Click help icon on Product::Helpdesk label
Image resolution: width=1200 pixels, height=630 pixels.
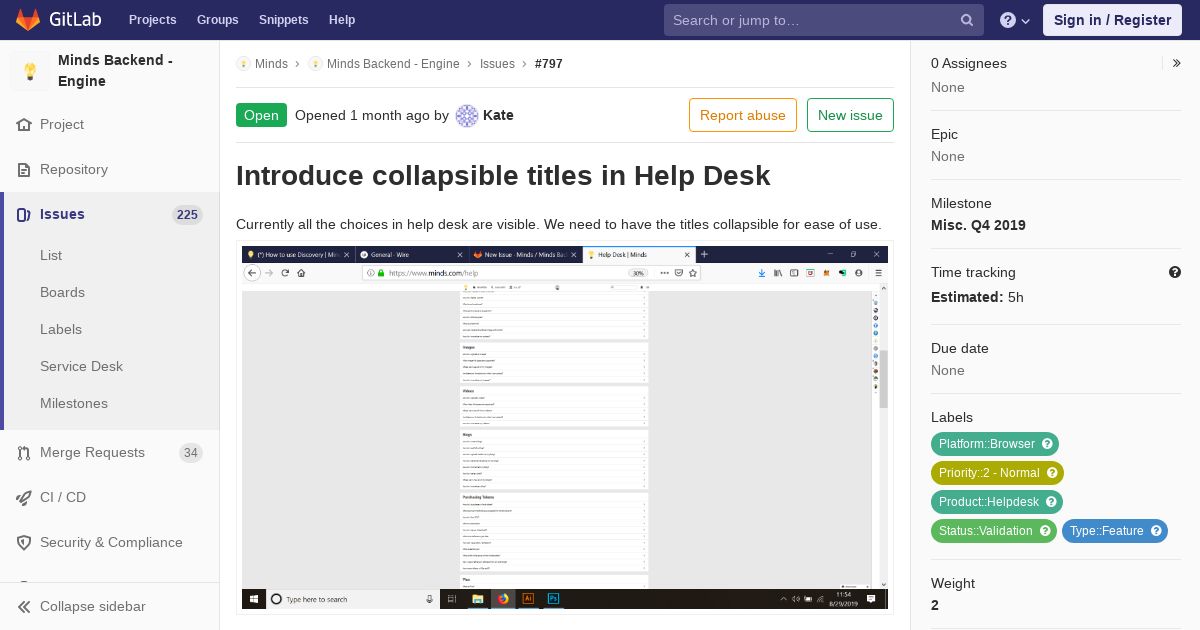click(1051, 502)
